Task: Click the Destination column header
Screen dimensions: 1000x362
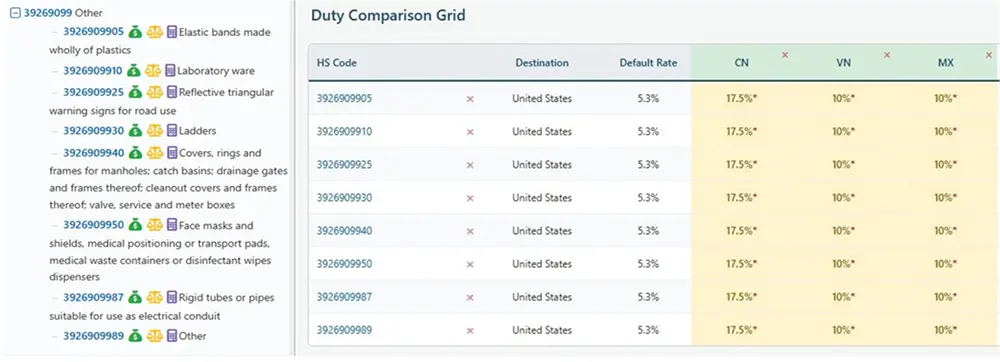Action: coord(542,63)
